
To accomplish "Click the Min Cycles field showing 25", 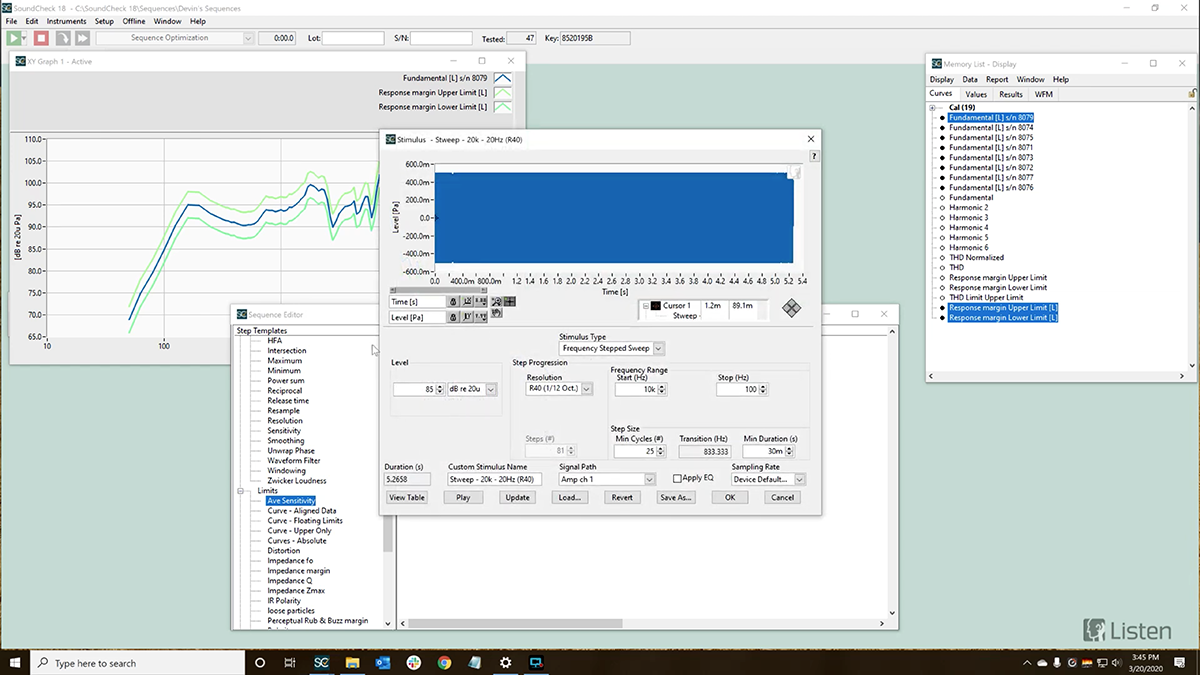I will pos(633,452).
